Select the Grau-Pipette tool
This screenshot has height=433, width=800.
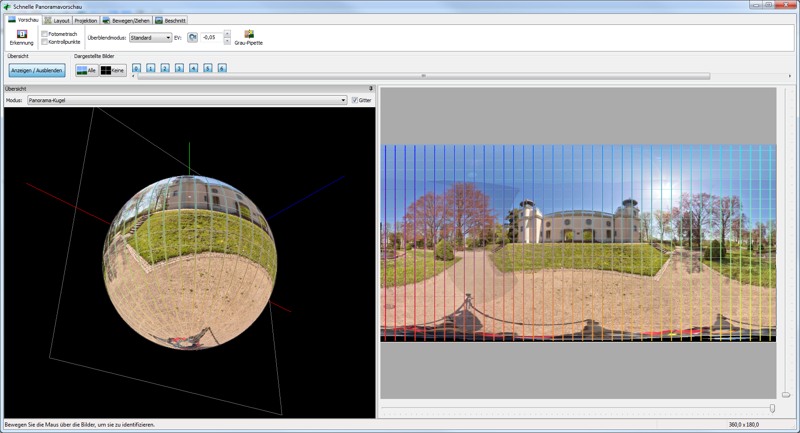click(248, 36)
